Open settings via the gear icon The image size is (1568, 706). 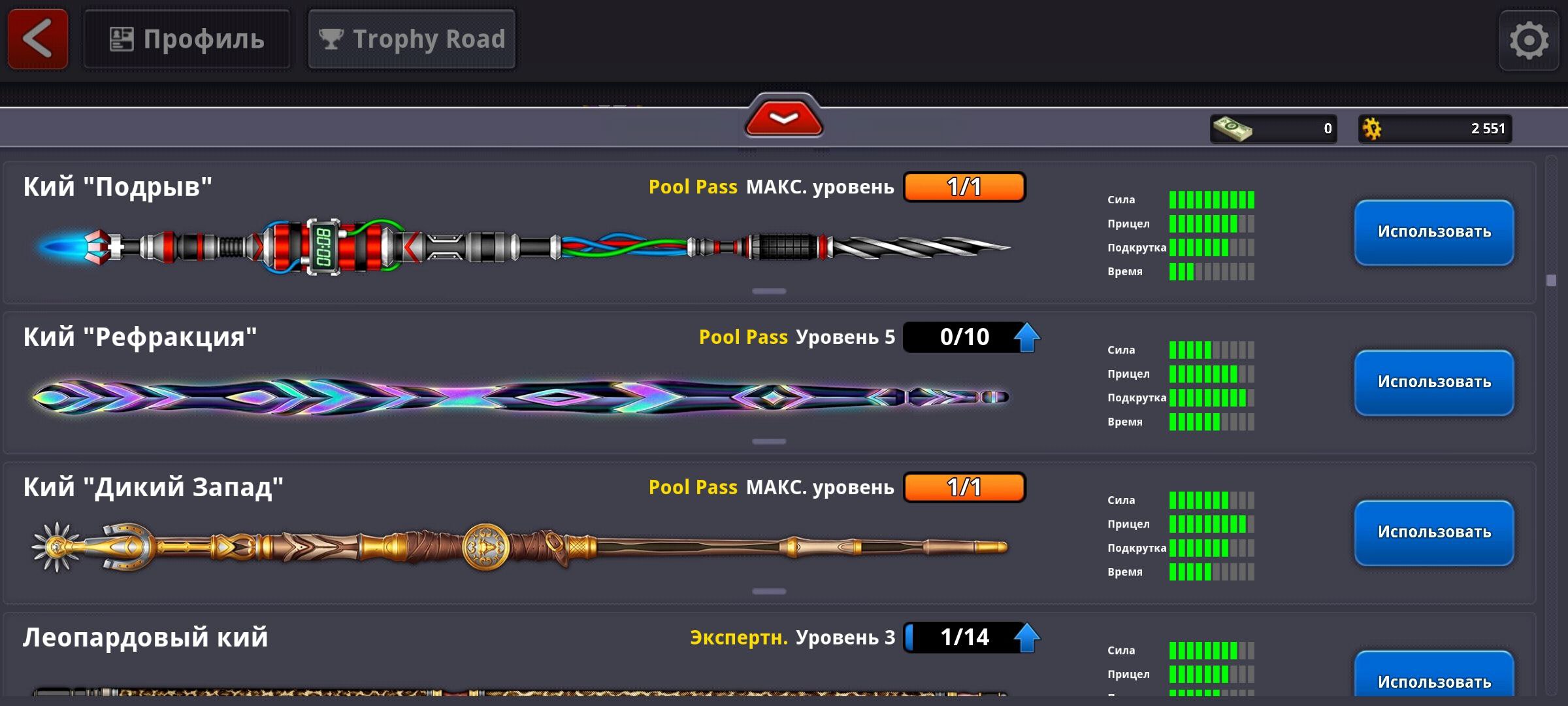[x=1529, y=41]
